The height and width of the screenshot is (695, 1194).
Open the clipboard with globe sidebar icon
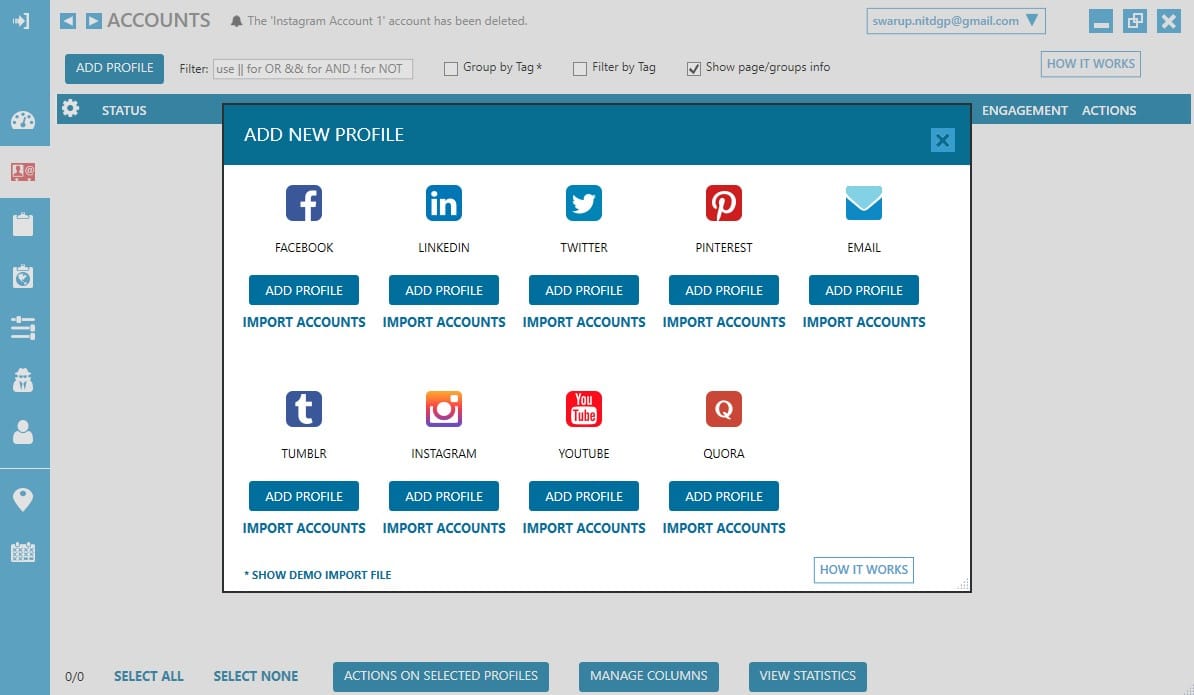(23, 276)
